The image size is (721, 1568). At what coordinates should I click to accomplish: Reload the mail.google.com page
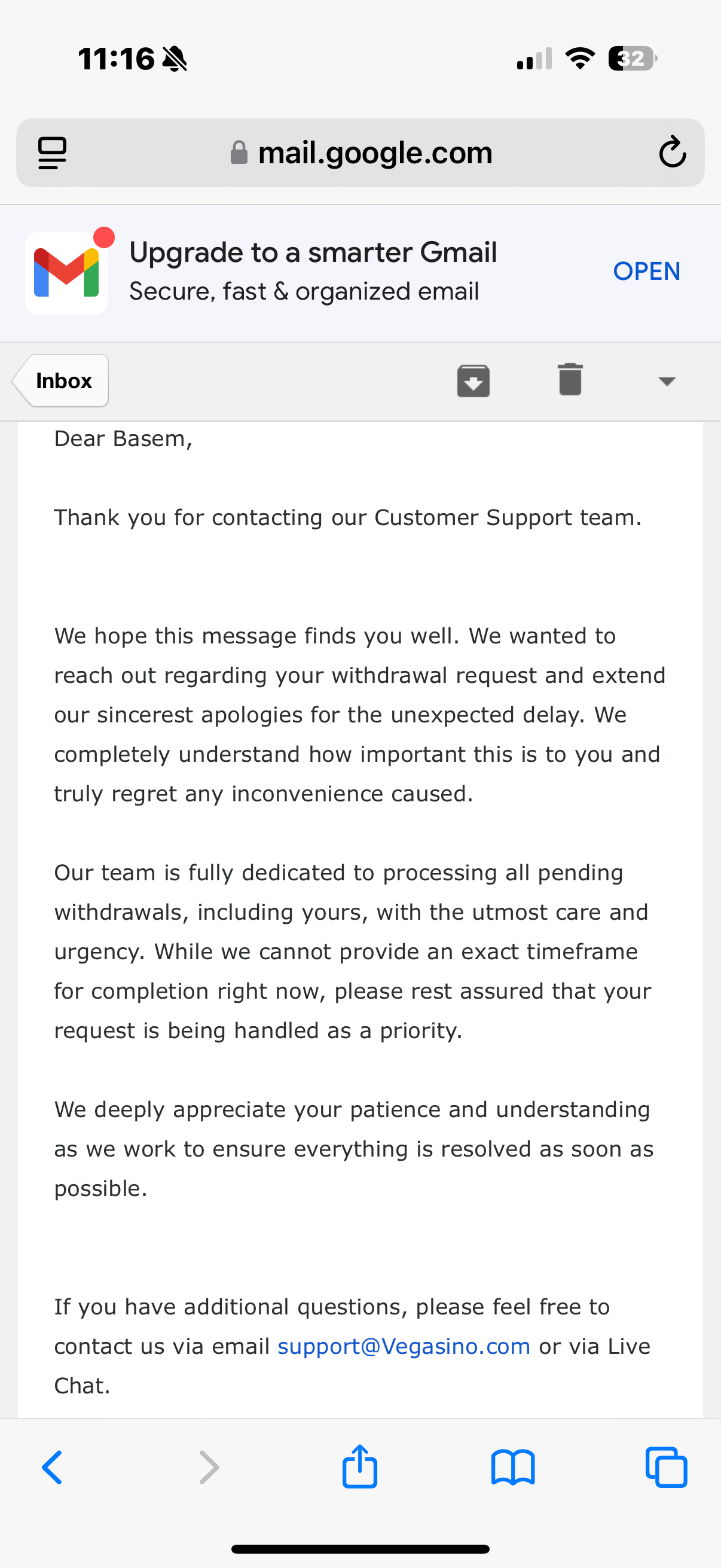click(672, 152)
